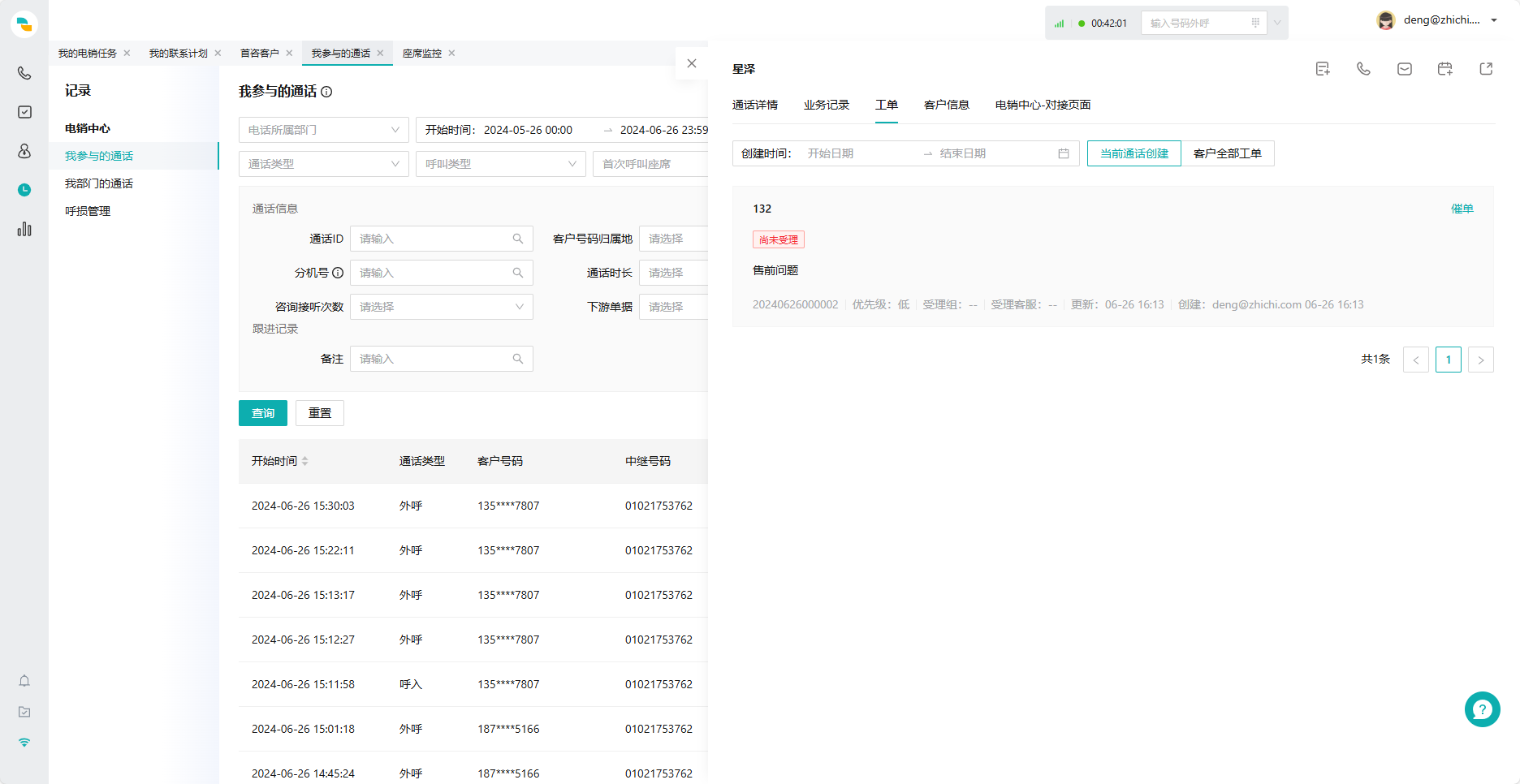Open the account menu arrow
Viewport: 1520px width, 784px height.
[x=1494, y=20]
